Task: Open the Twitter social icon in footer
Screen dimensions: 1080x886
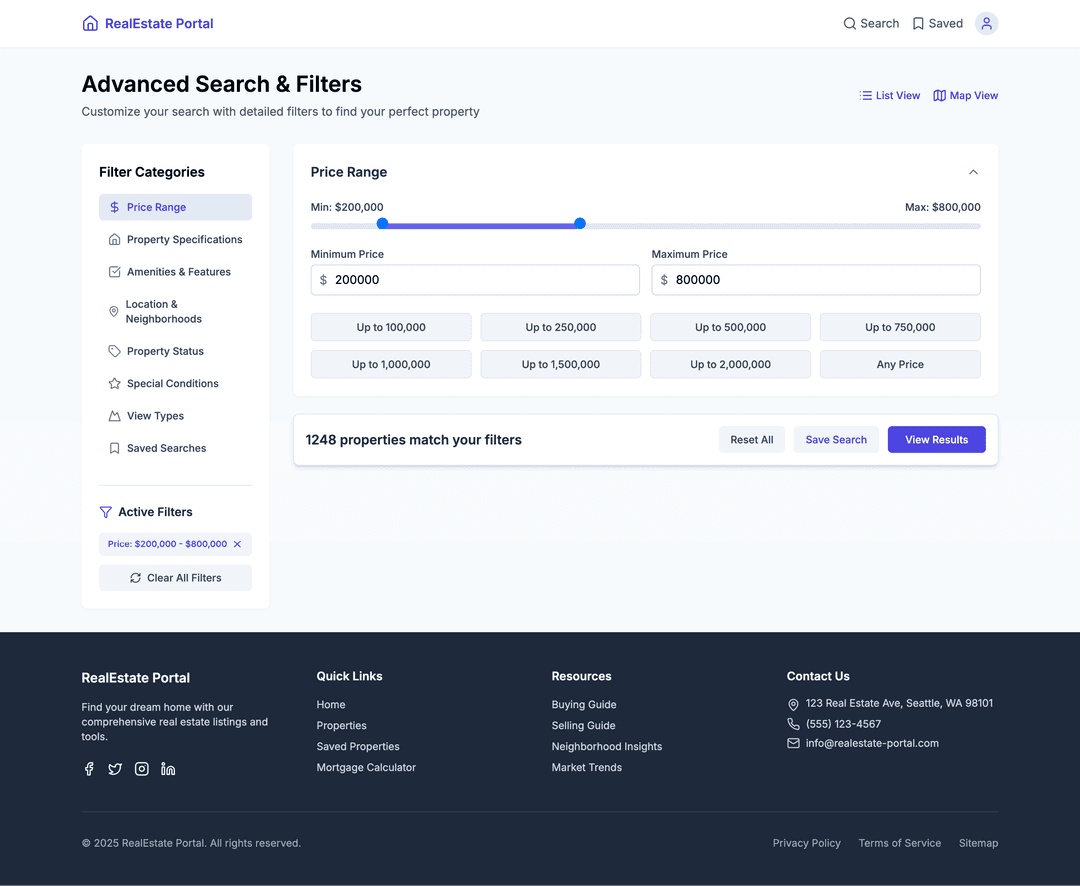Action: tap(115, 769)
